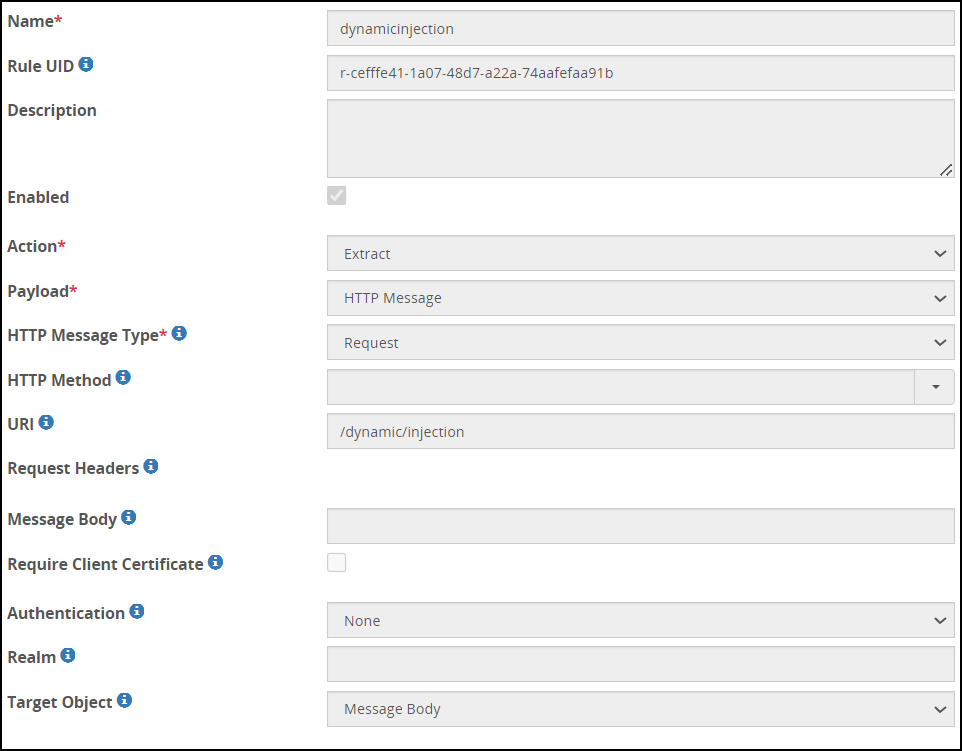Check the Require Client Certificate box
This screenshot has height=751, width=962.
coord(337,563)
